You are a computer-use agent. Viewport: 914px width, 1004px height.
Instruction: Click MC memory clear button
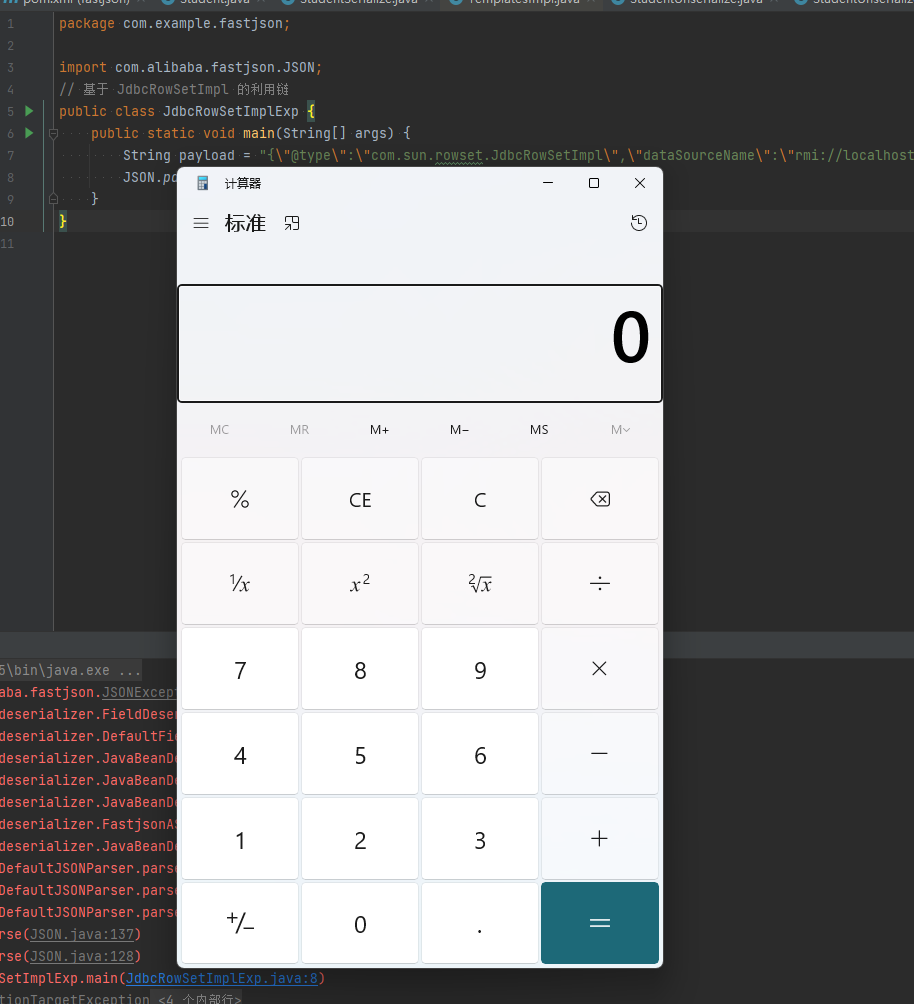[x=220, y=430]
